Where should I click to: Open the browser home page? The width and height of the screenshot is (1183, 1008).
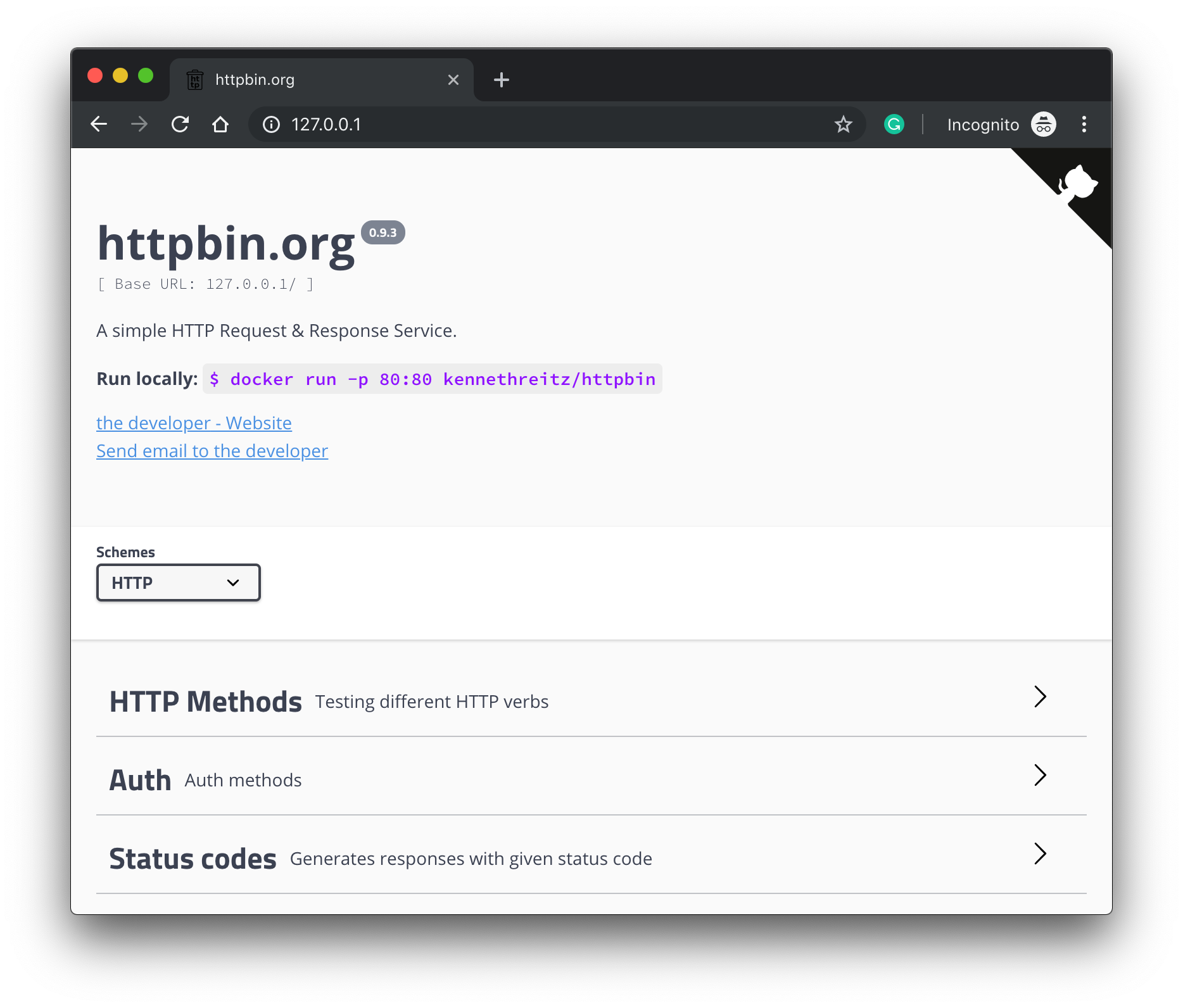point(220,124)
